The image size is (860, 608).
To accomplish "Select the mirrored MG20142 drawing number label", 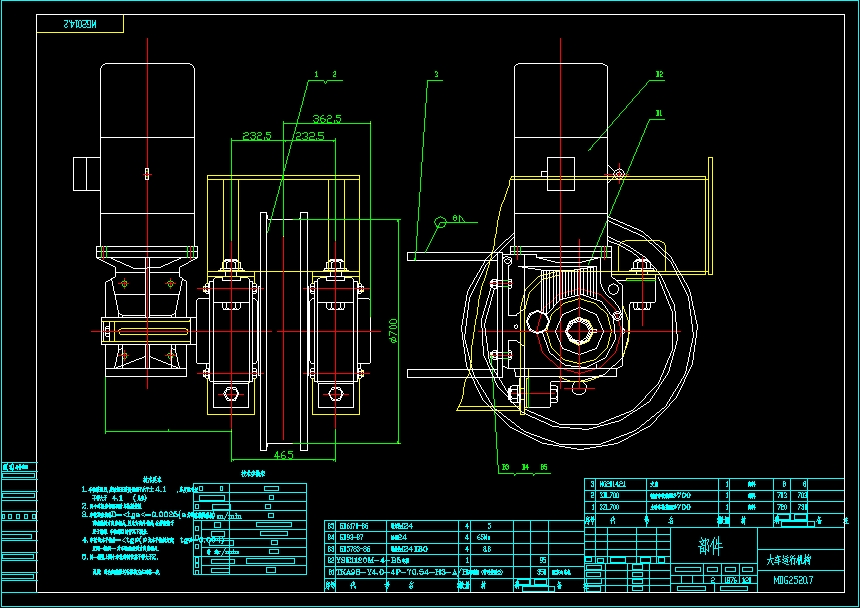I will pyautogui.click(x=80, y=24).
